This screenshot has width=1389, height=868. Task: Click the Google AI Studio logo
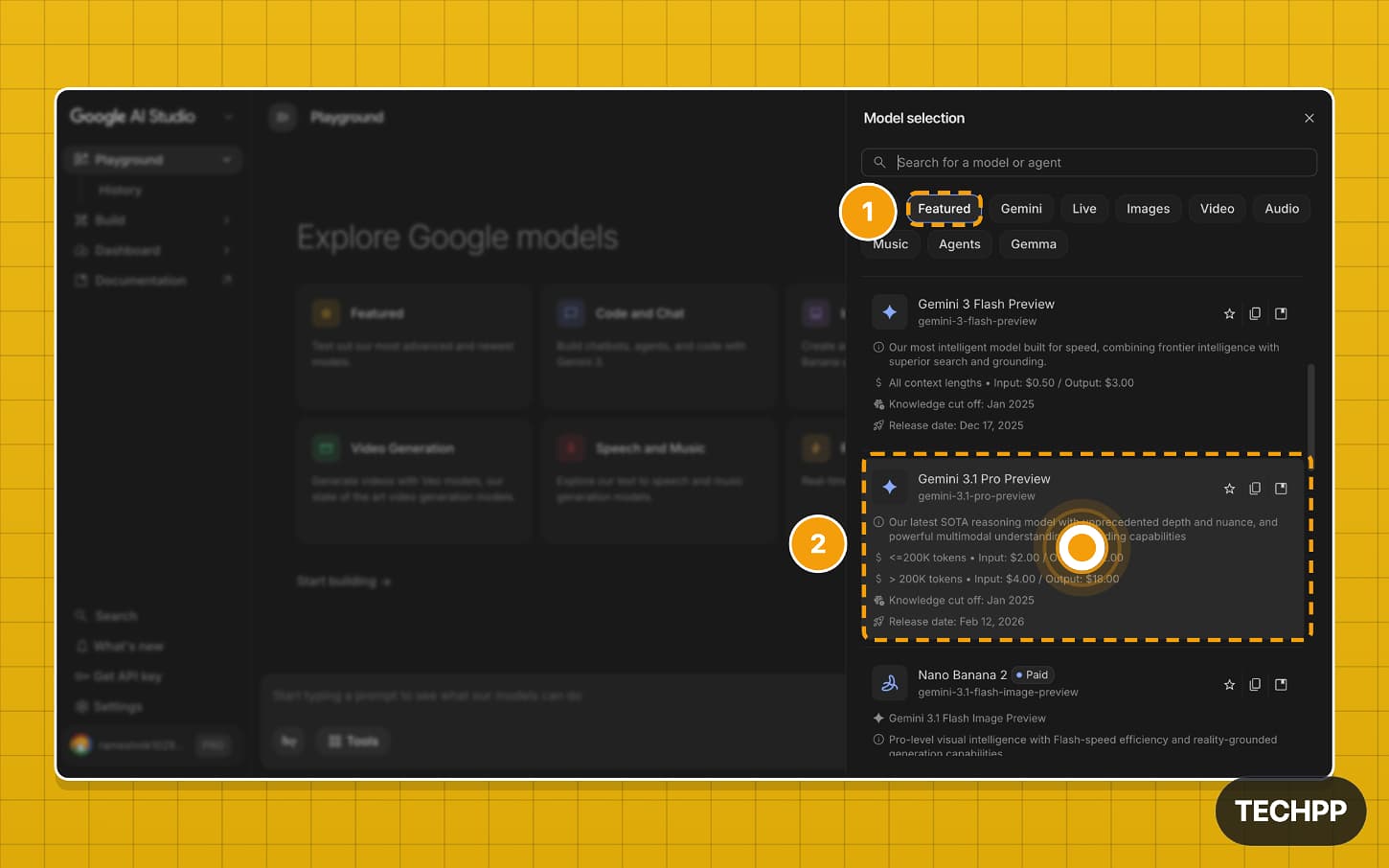click(132, 116)
